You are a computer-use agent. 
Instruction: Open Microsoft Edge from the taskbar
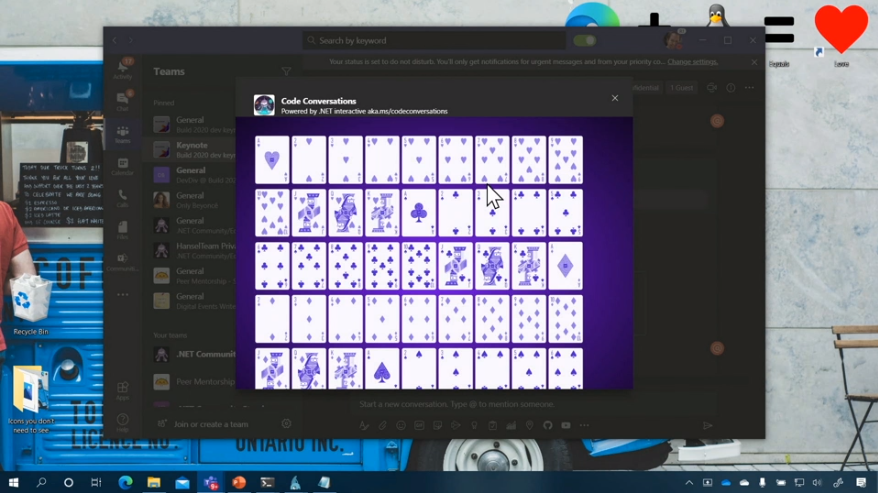(x=125, y=482)
